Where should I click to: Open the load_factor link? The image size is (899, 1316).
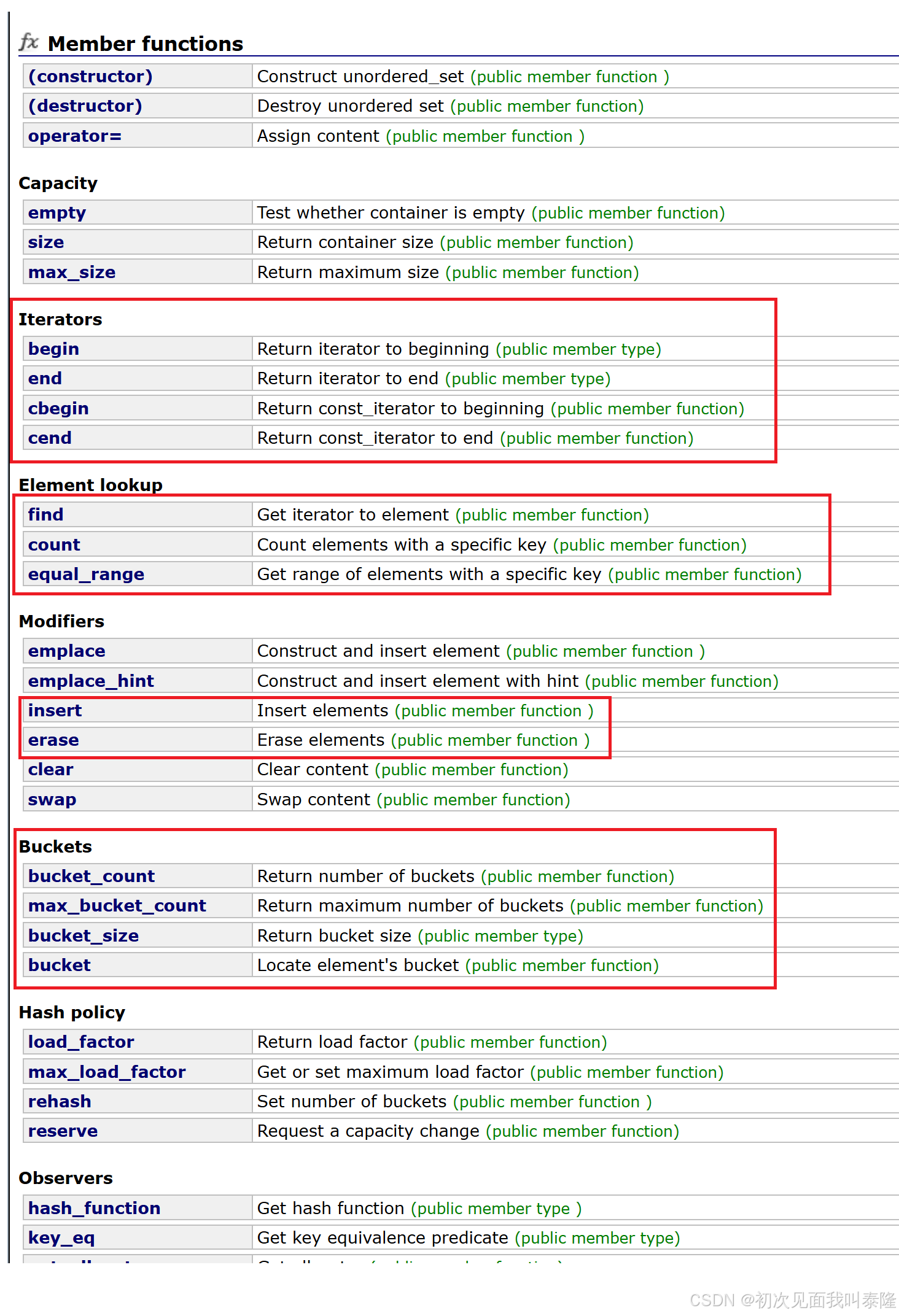pos(81,1042)
